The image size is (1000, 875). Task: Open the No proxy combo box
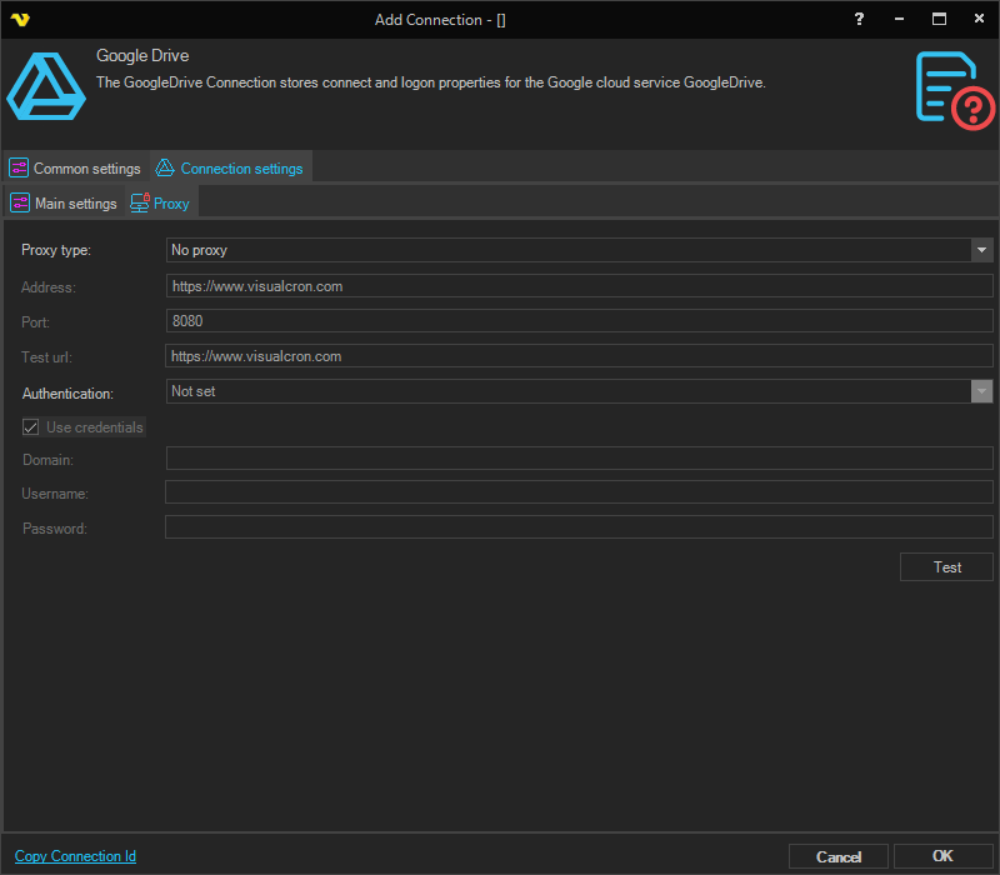(568, 250)
